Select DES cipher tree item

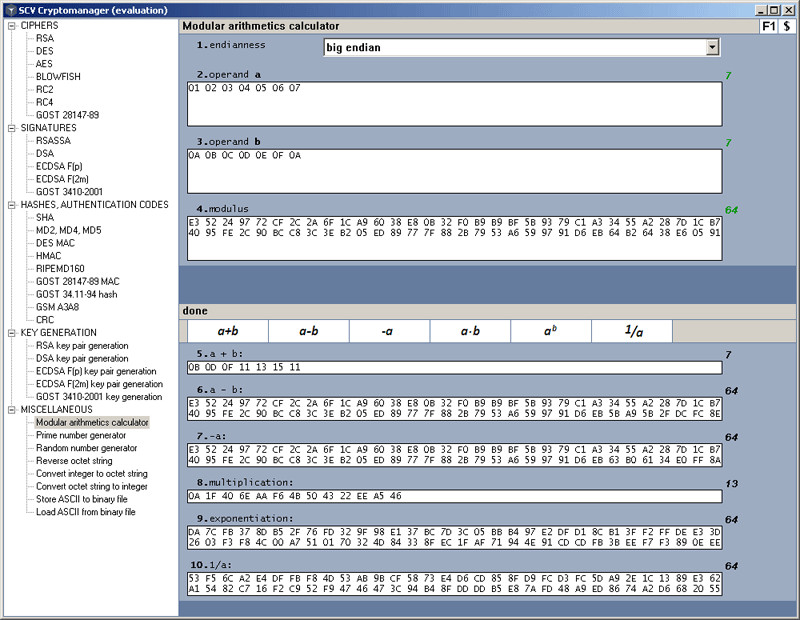[x=44, y=51]
